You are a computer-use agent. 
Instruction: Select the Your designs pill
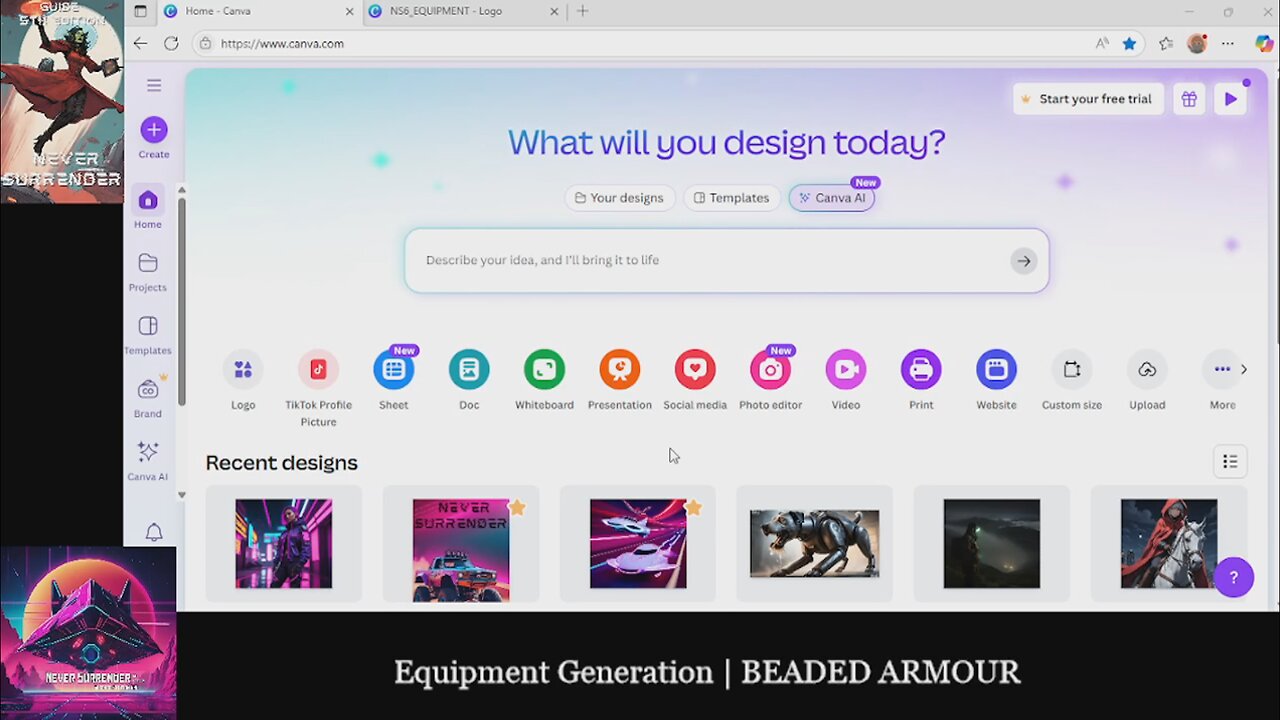[x=620, y=198]
